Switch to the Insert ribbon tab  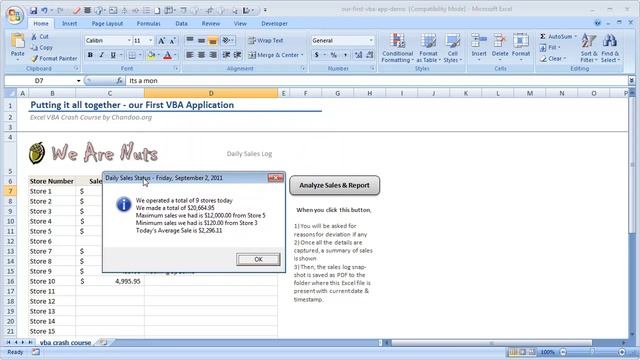69,24
